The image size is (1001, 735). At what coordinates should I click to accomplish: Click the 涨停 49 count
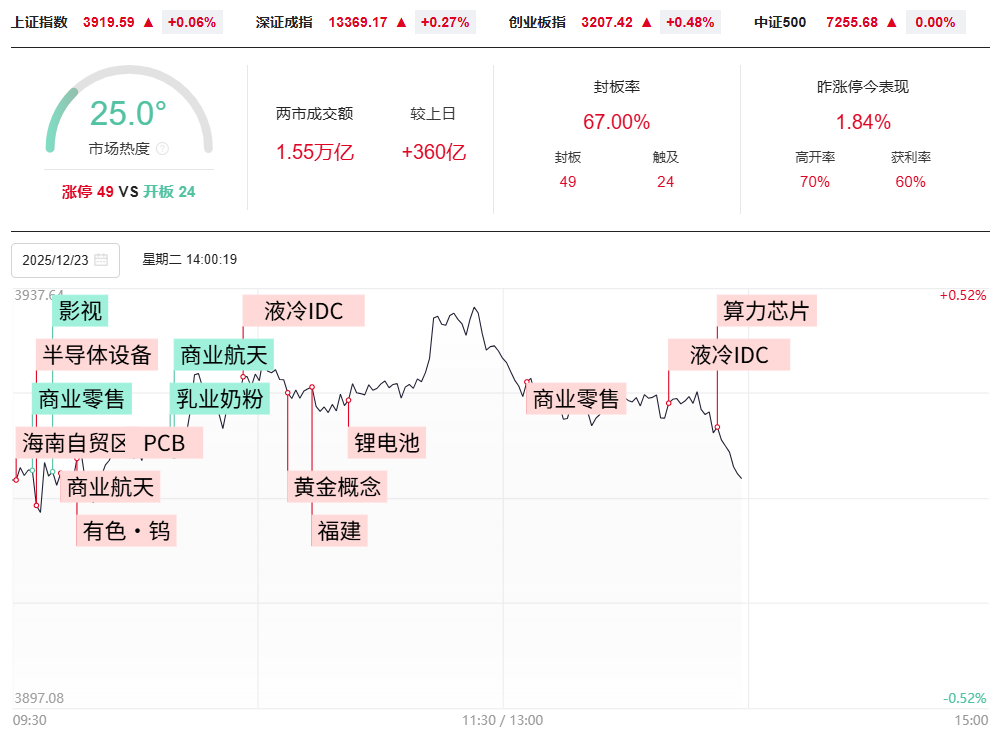(x=88, y=192)
